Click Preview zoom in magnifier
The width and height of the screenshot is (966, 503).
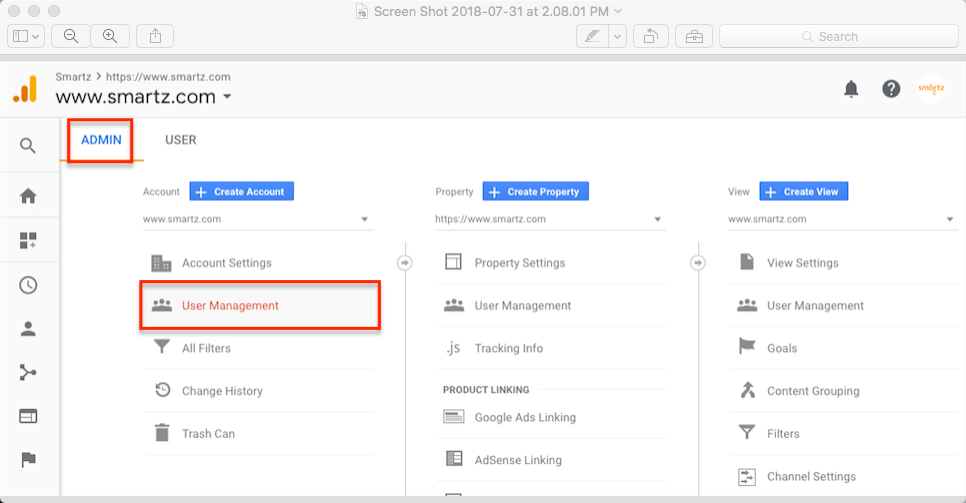(x=110, y=36)
